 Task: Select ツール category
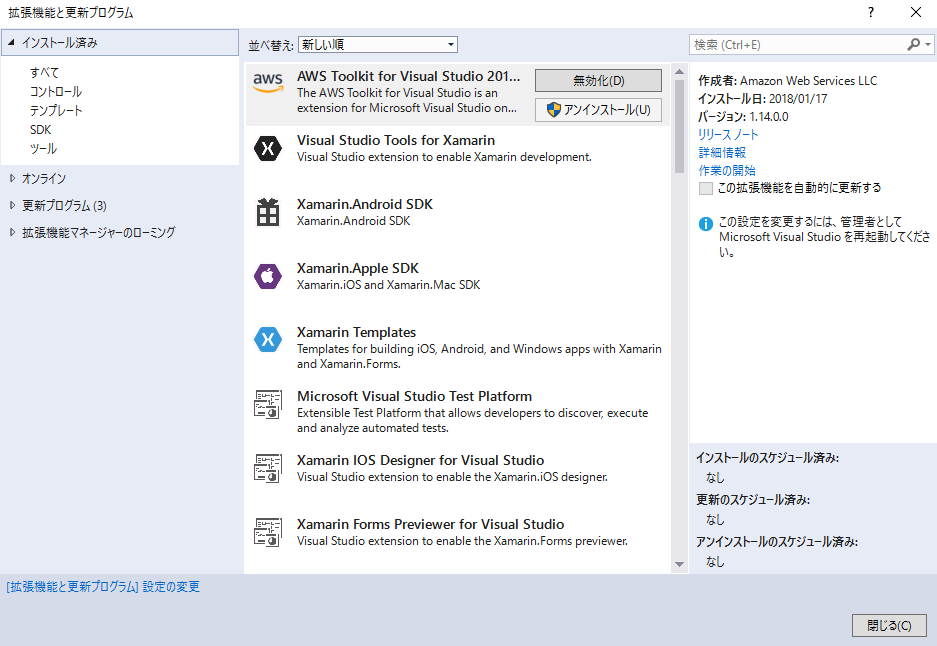43,148
